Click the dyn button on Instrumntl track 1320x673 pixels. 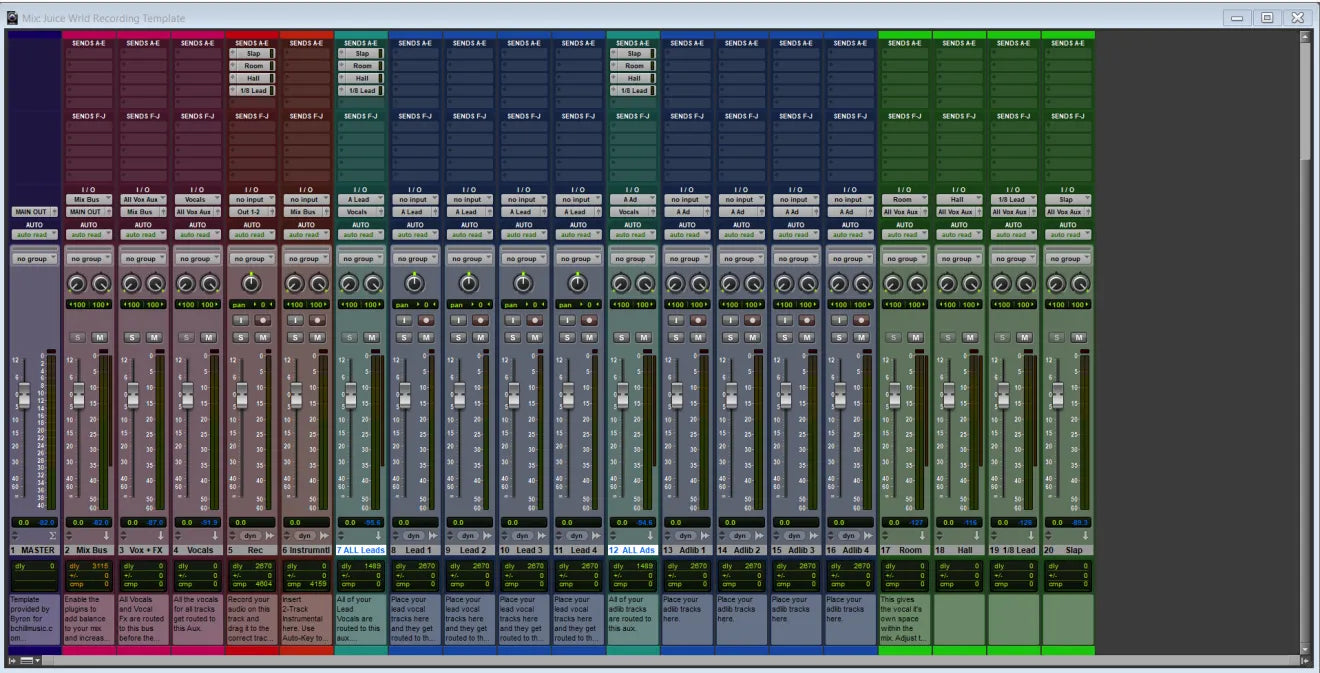303,536
